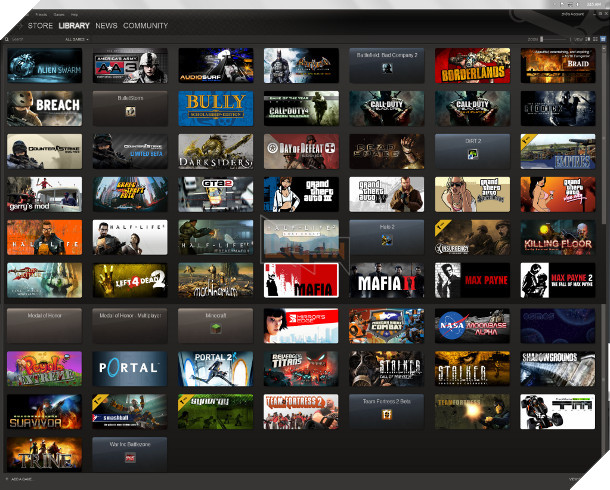Click the Left 4 Dead 2 tile
The width and height of the screenshot is (610, 490).
130,281
